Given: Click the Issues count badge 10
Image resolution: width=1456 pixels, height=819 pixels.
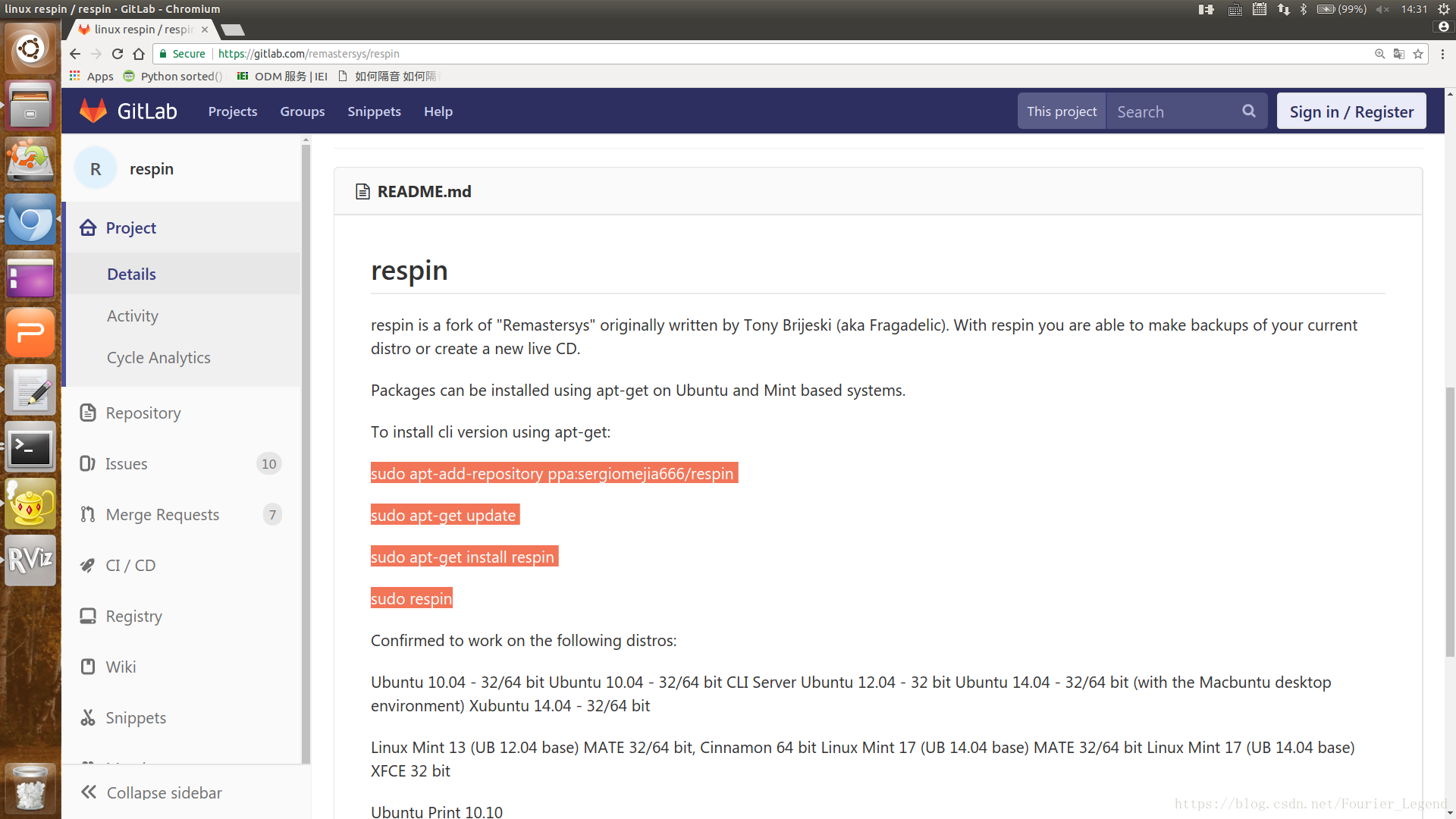Looking at the screenshot, I should tap(269, 463).
